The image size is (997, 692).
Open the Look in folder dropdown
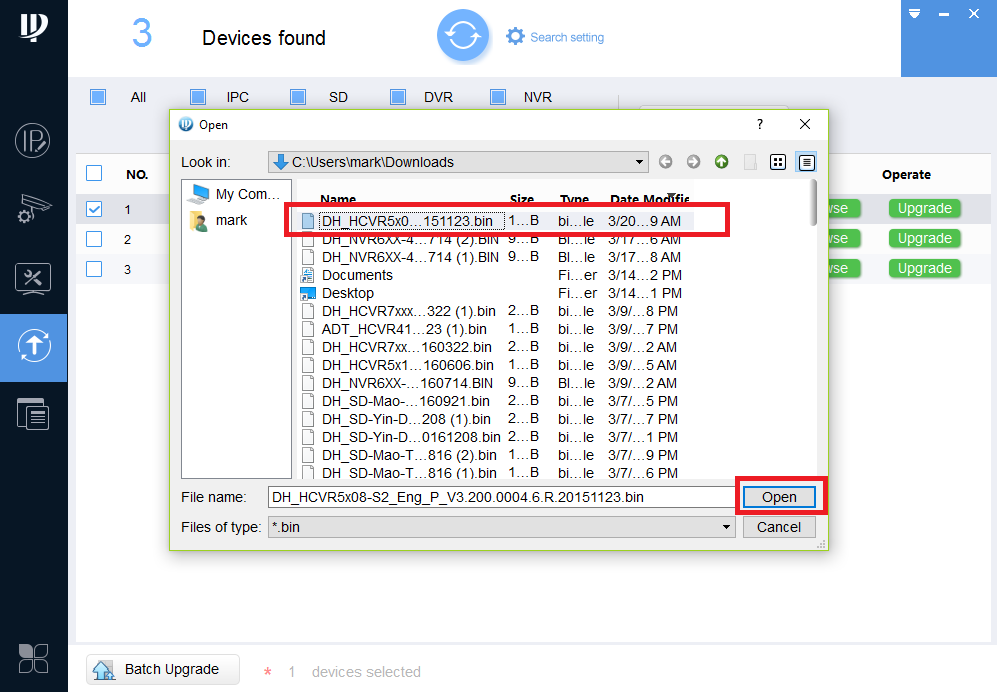click(x=638, y=161)
